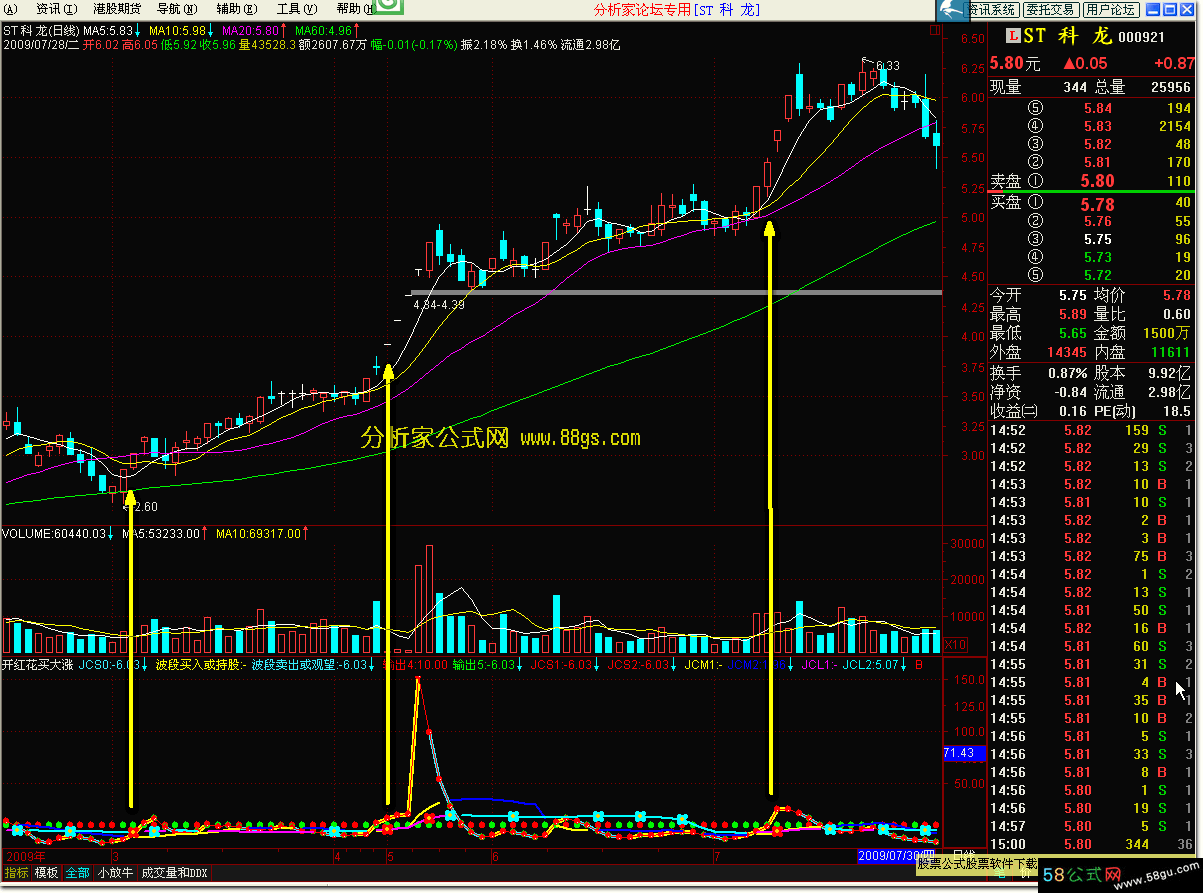Open the 用户论坛 button
The width and height of the screenshot is (1203, 893).
coord(1110,10)
